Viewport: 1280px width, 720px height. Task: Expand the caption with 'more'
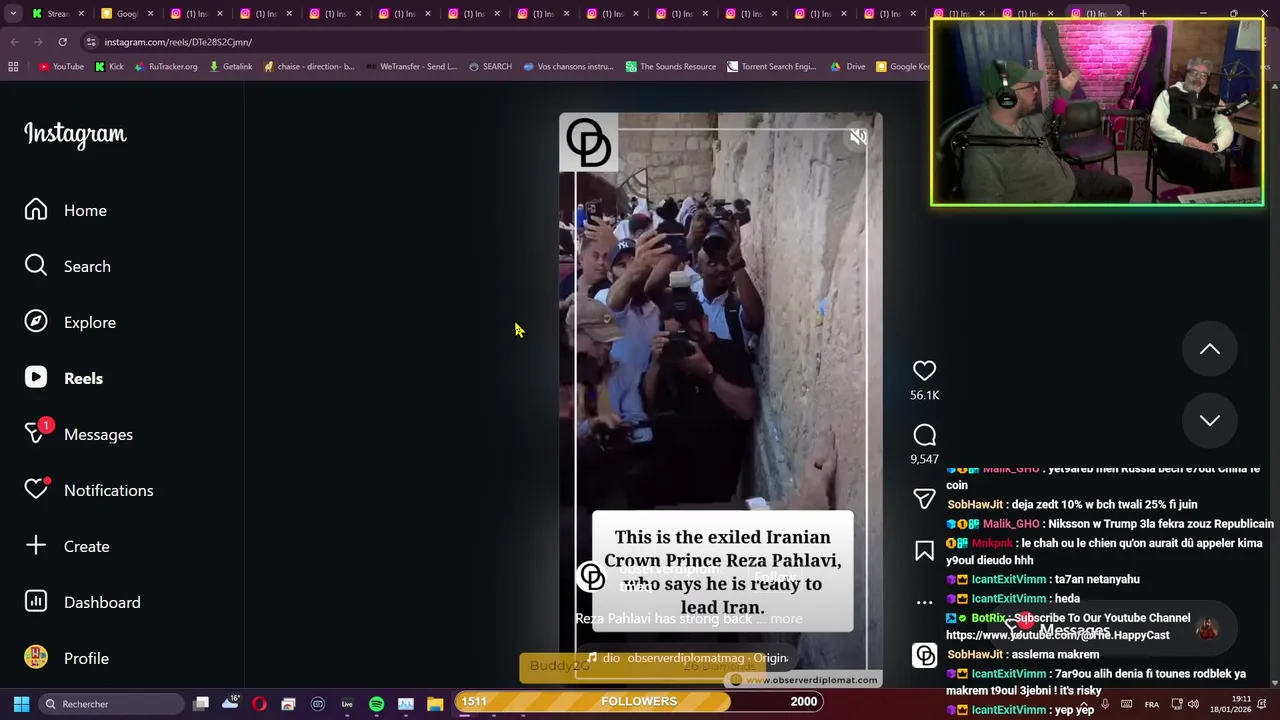(786, 619)
